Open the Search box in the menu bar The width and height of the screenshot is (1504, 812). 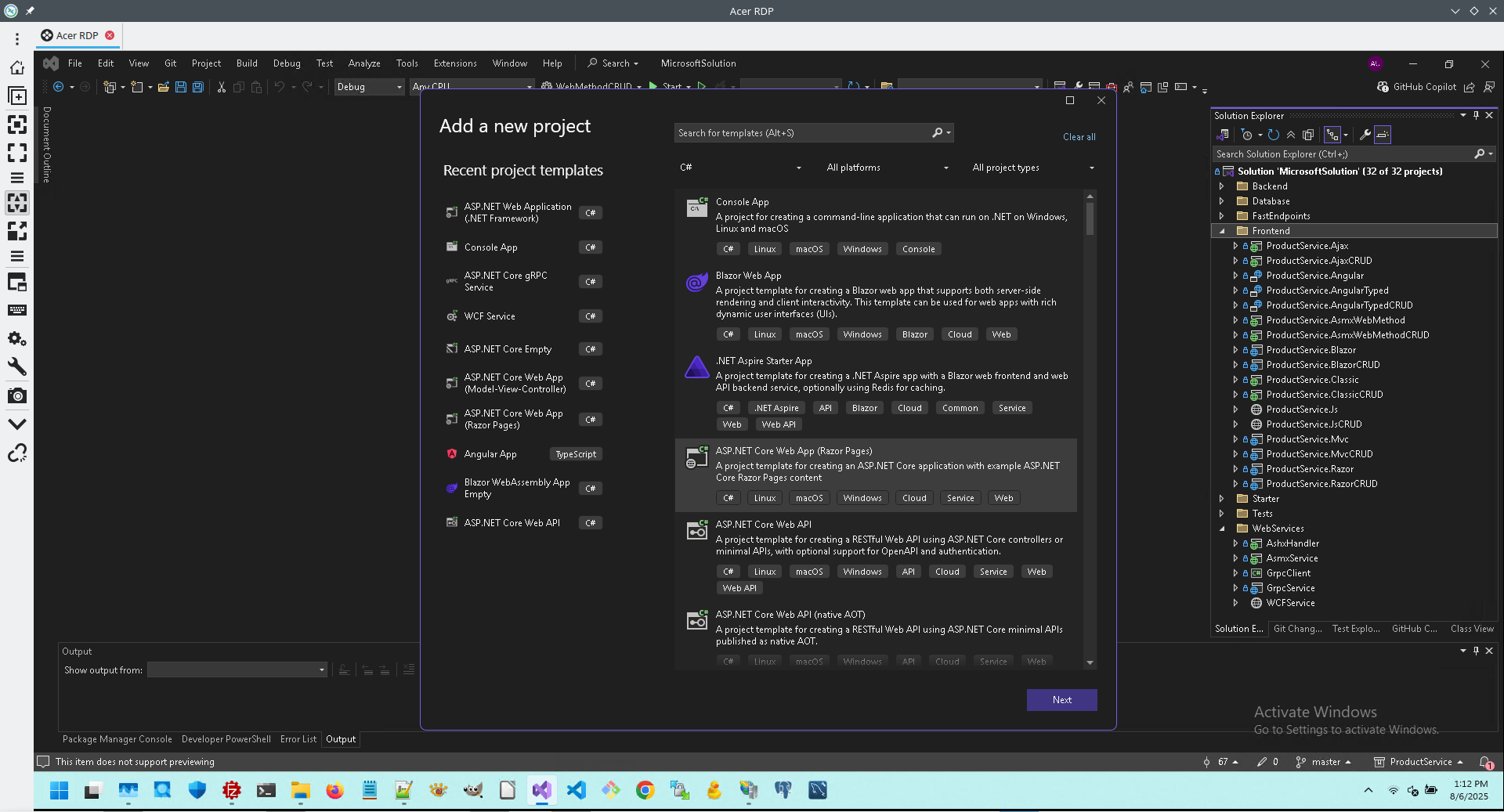point(613,63)
